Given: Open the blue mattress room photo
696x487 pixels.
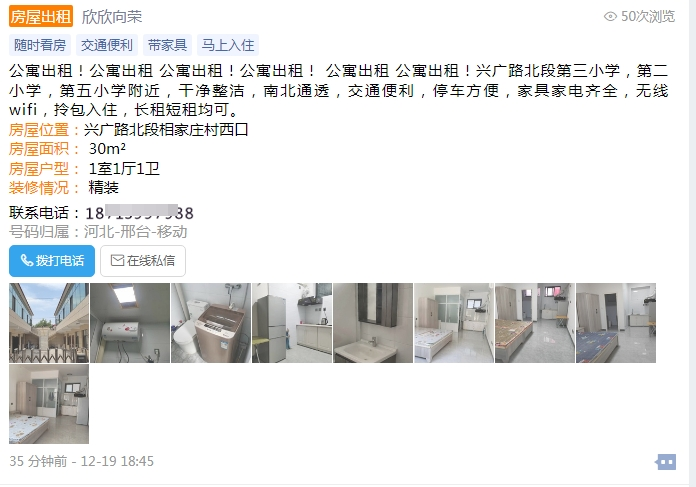Looking at the screenshot, I should [616, 323].
